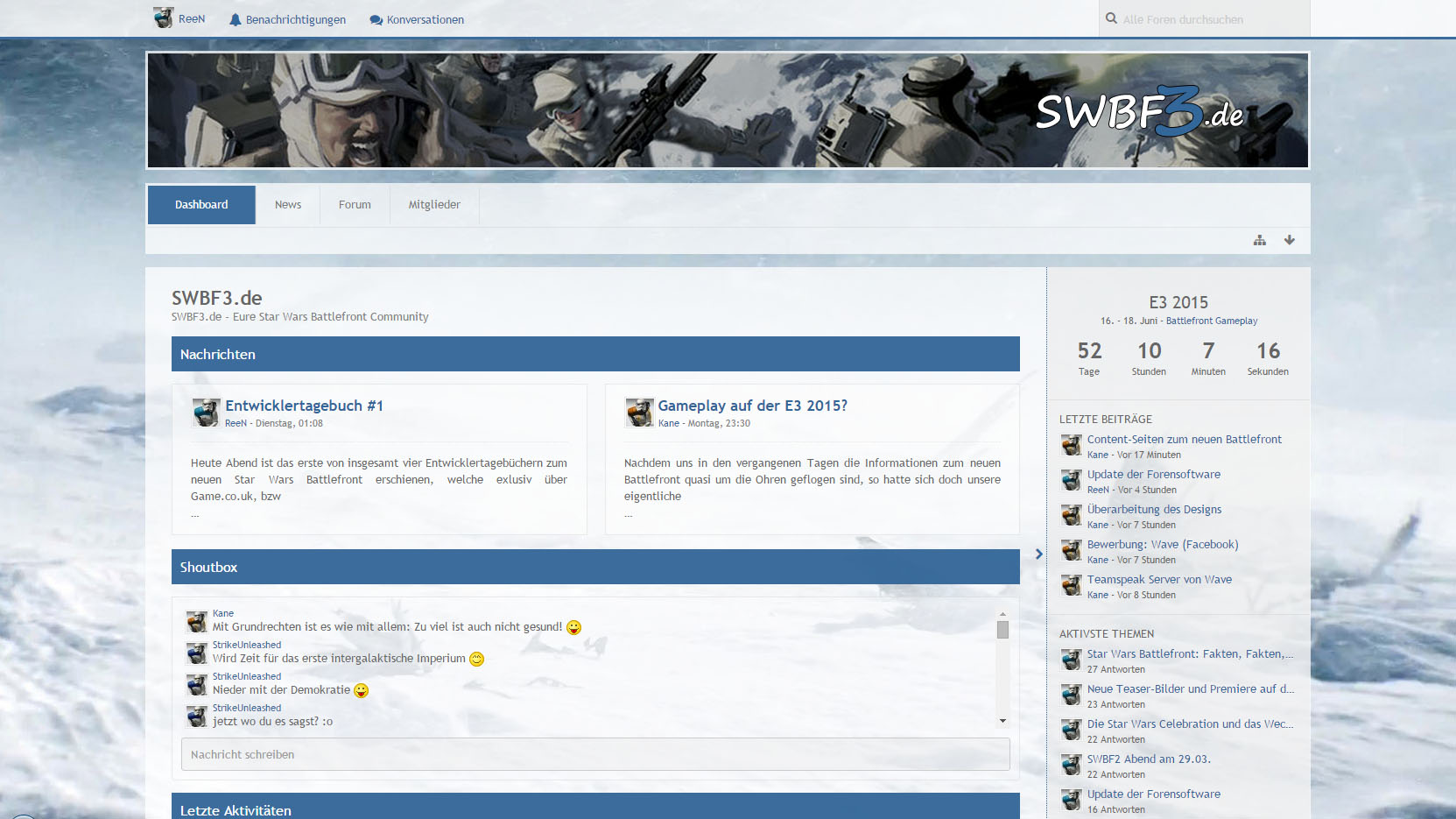Open Teamspeak Server von Wave post

click(1159, 579)
